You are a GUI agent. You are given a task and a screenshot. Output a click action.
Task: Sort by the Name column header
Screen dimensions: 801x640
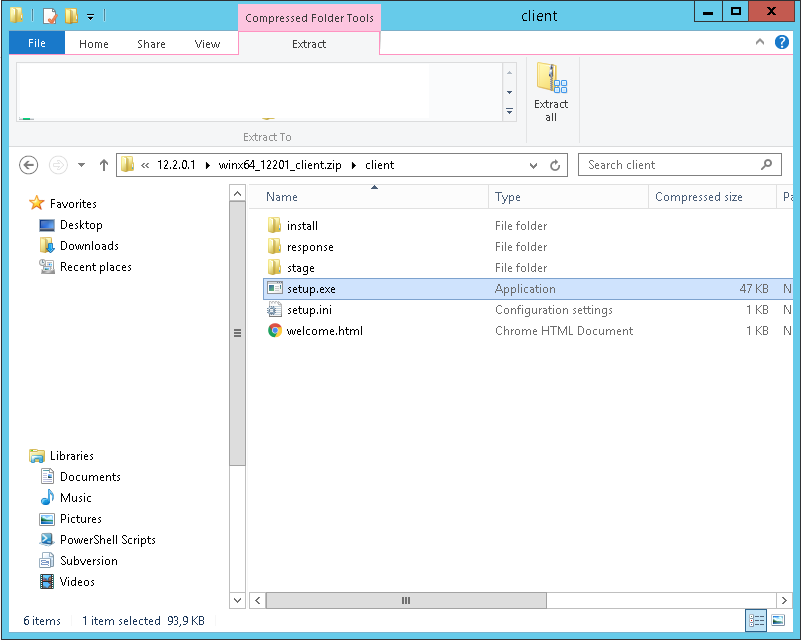tap(282, 197)
